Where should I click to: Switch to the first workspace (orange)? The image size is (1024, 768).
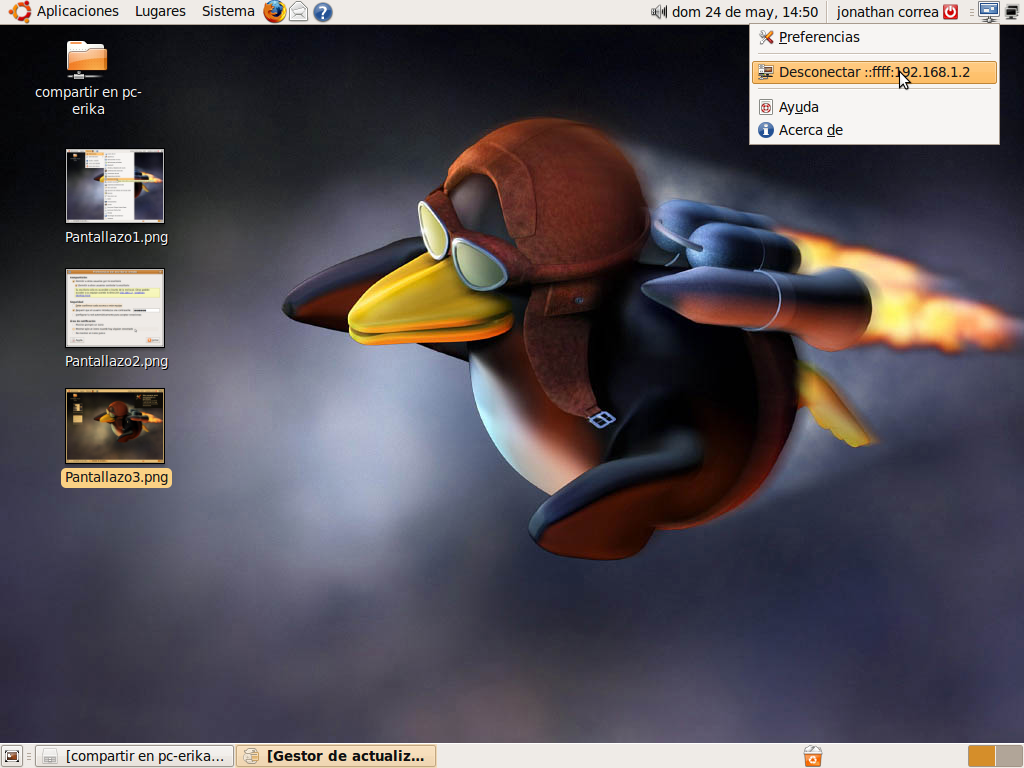(981, 756)
